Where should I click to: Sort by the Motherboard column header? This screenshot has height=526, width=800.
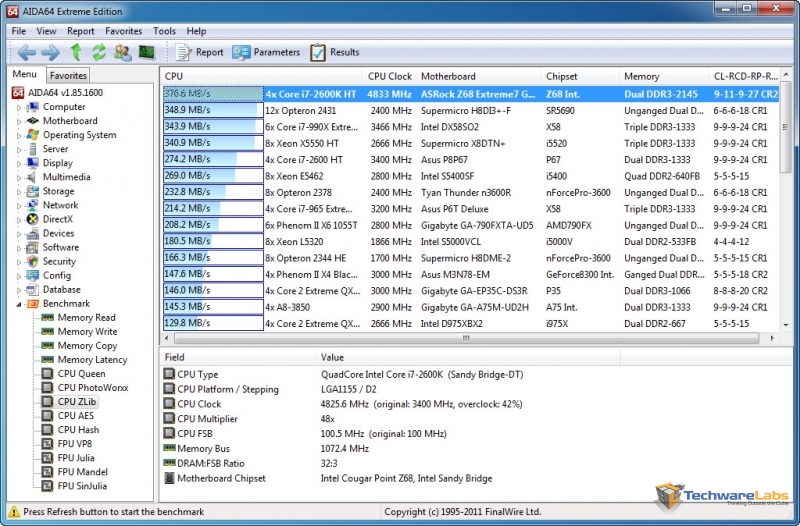click(x=479, y=76)
